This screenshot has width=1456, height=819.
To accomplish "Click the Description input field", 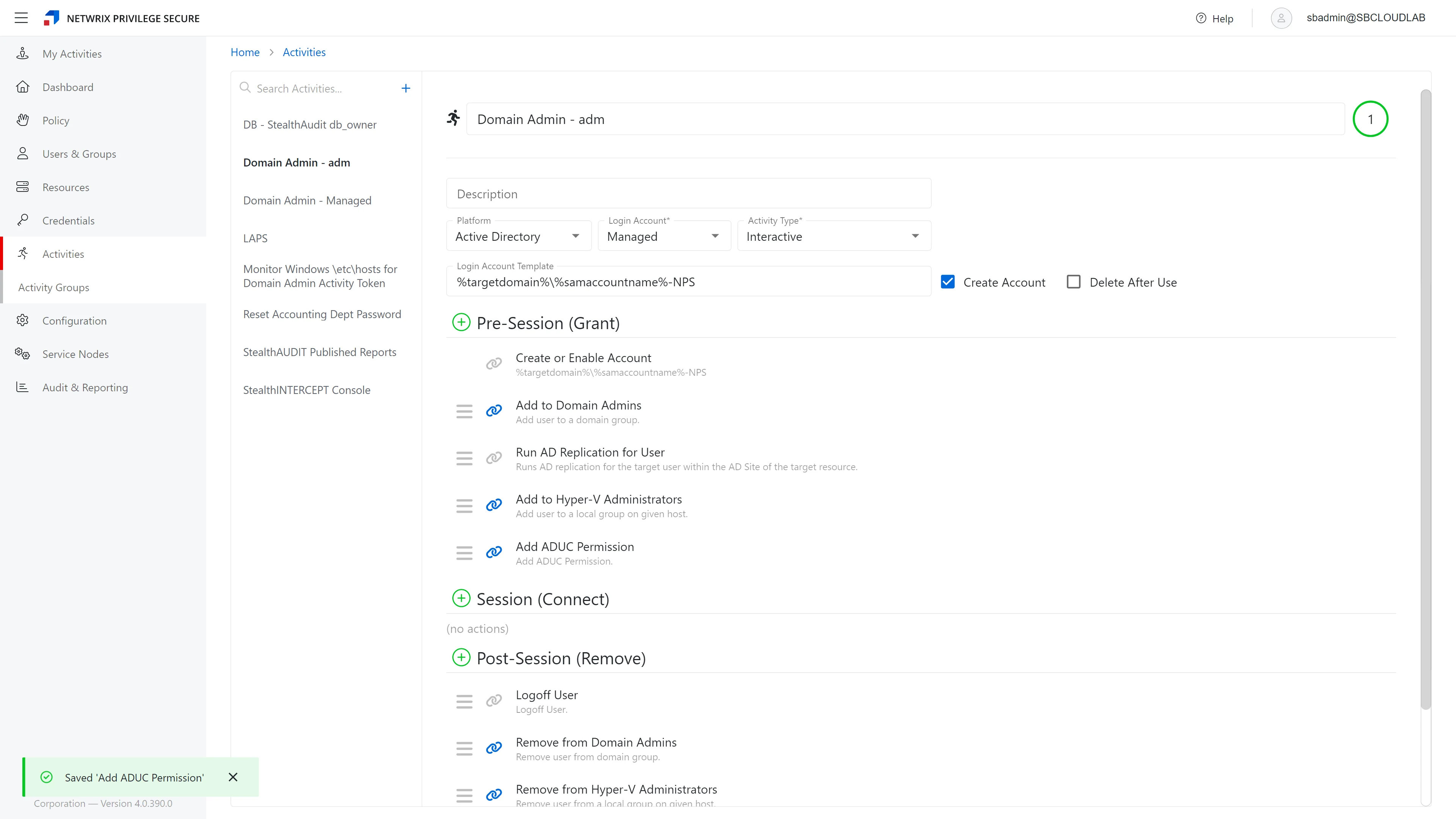I will [689, 193].
